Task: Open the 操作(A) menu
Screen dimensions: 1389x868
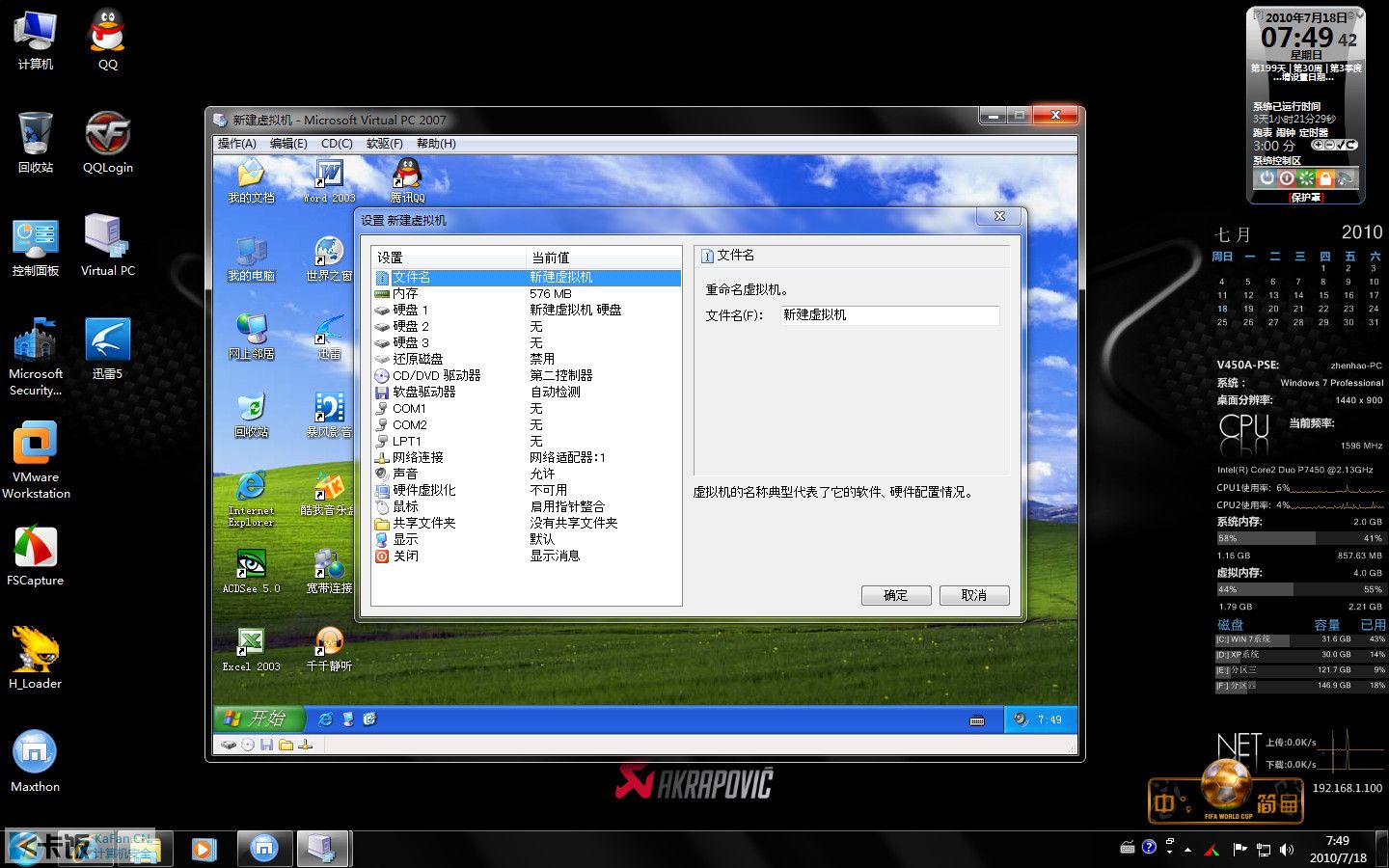Action: pyautogui.click(x=236, y=144)
